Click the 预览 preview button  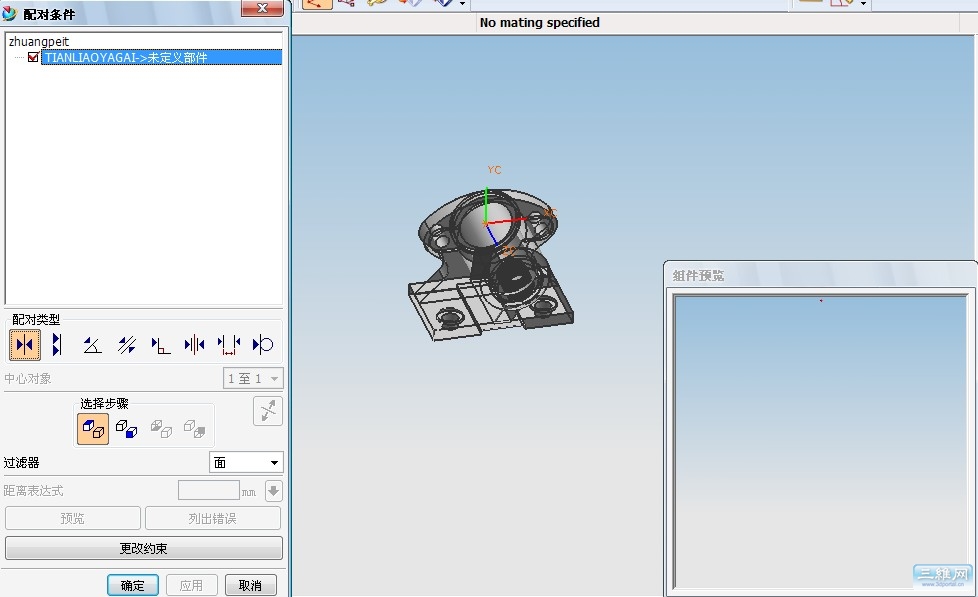click(72, 518)
